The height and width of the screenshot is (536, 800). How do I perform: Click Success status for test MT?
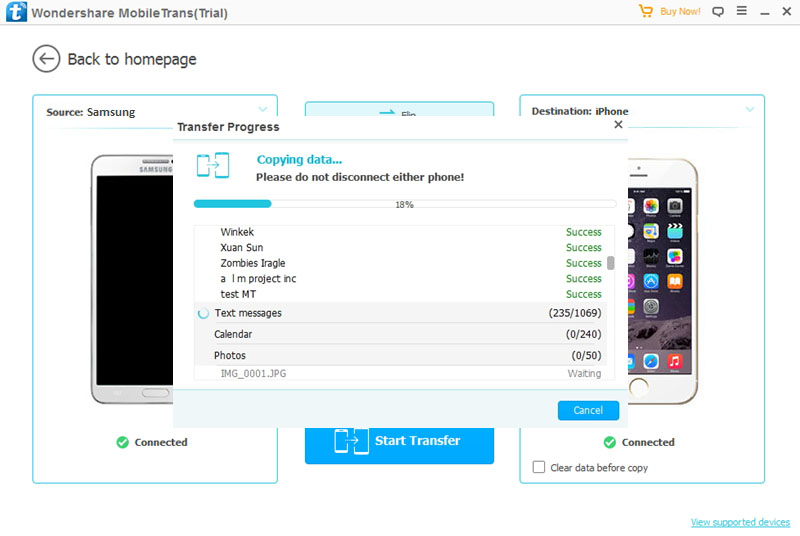pyautogui.click(x=584, y=294)
